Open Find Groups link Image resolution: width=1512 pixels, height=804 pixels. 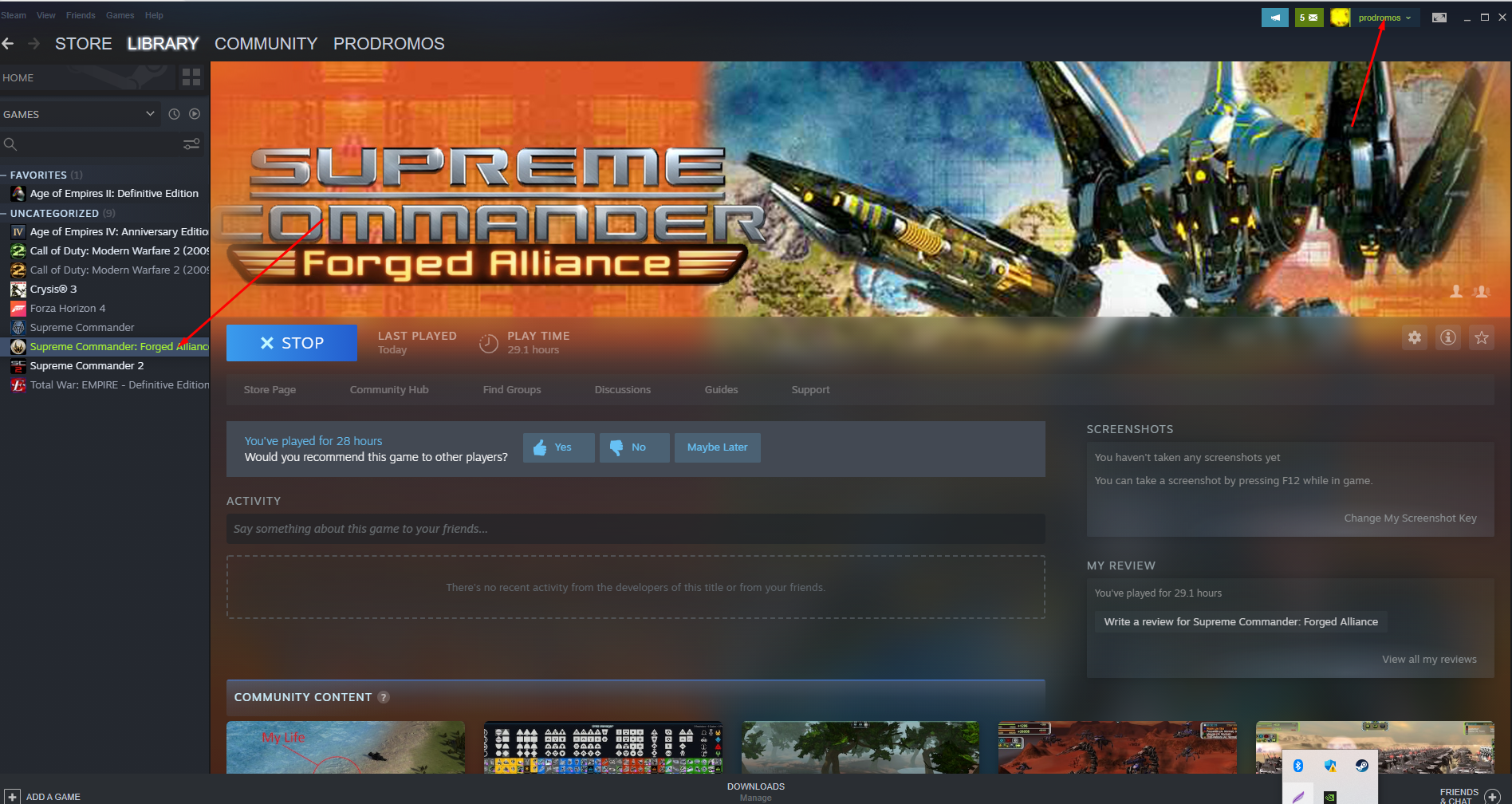click(512, 389)
